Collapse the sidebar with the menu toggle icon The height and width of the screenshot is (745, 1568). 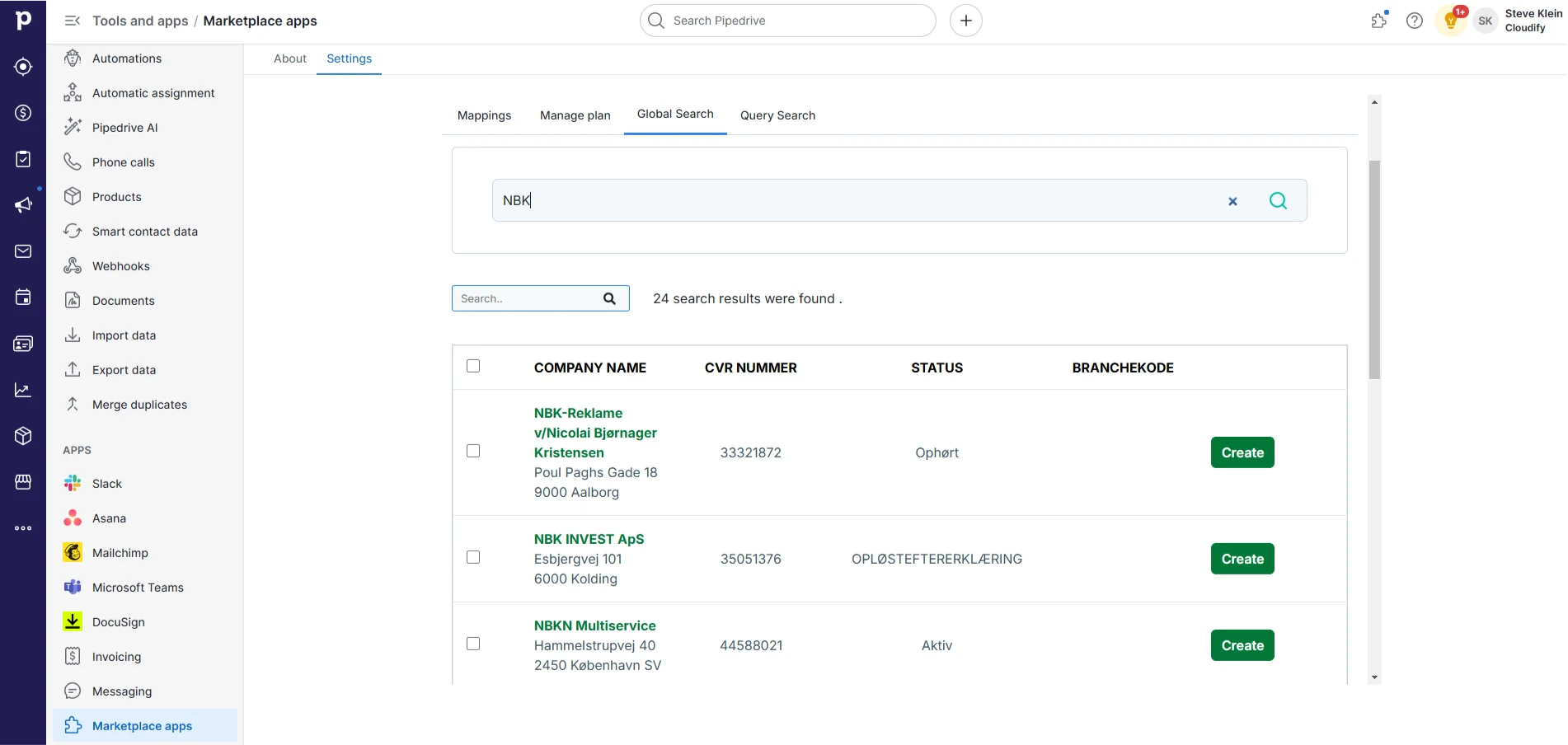[73, 21]
